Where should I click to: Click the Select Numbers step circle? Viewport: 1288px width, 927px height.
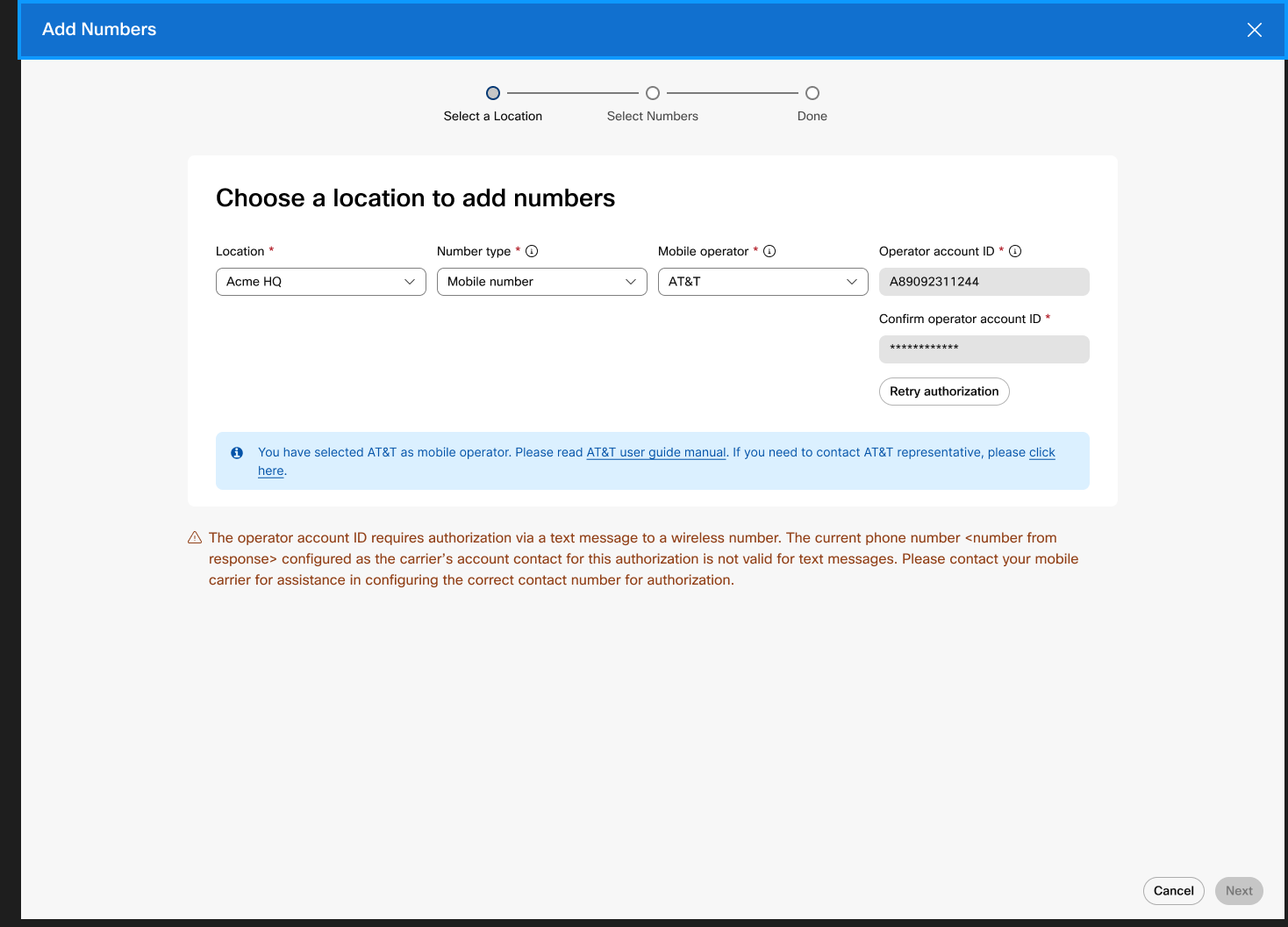pos(652,92)
